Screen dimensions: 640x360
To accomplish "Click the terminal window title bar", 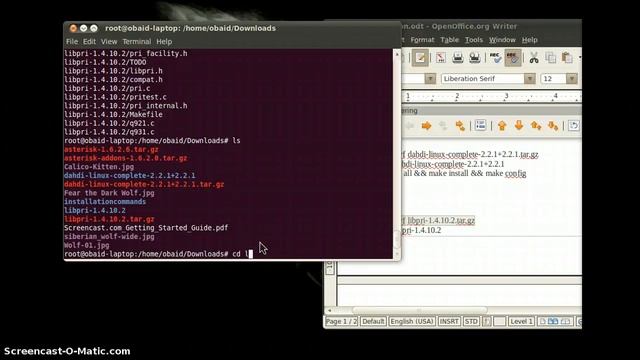I will coord(232,28).
